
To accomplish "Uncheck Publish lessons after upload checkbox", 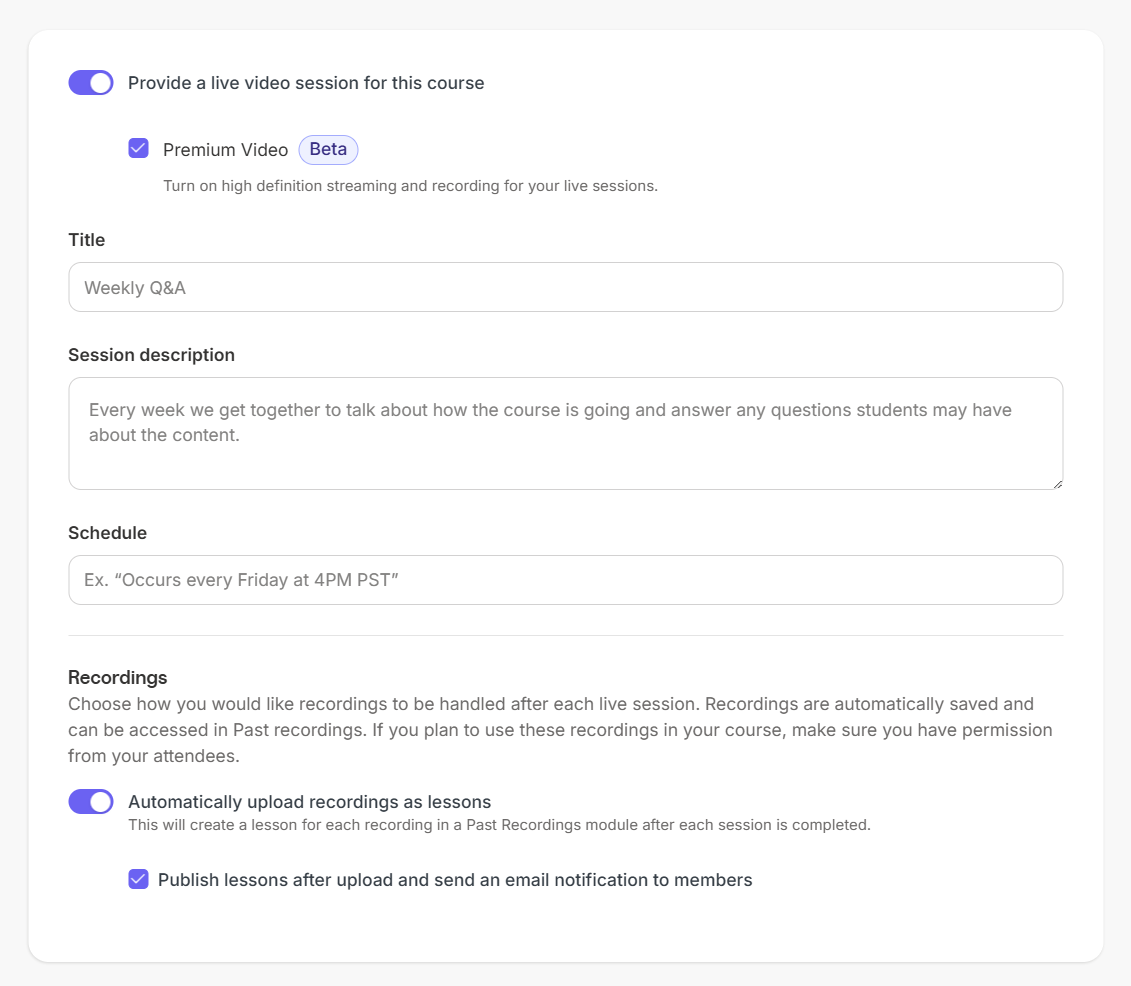I will (138, 879).
